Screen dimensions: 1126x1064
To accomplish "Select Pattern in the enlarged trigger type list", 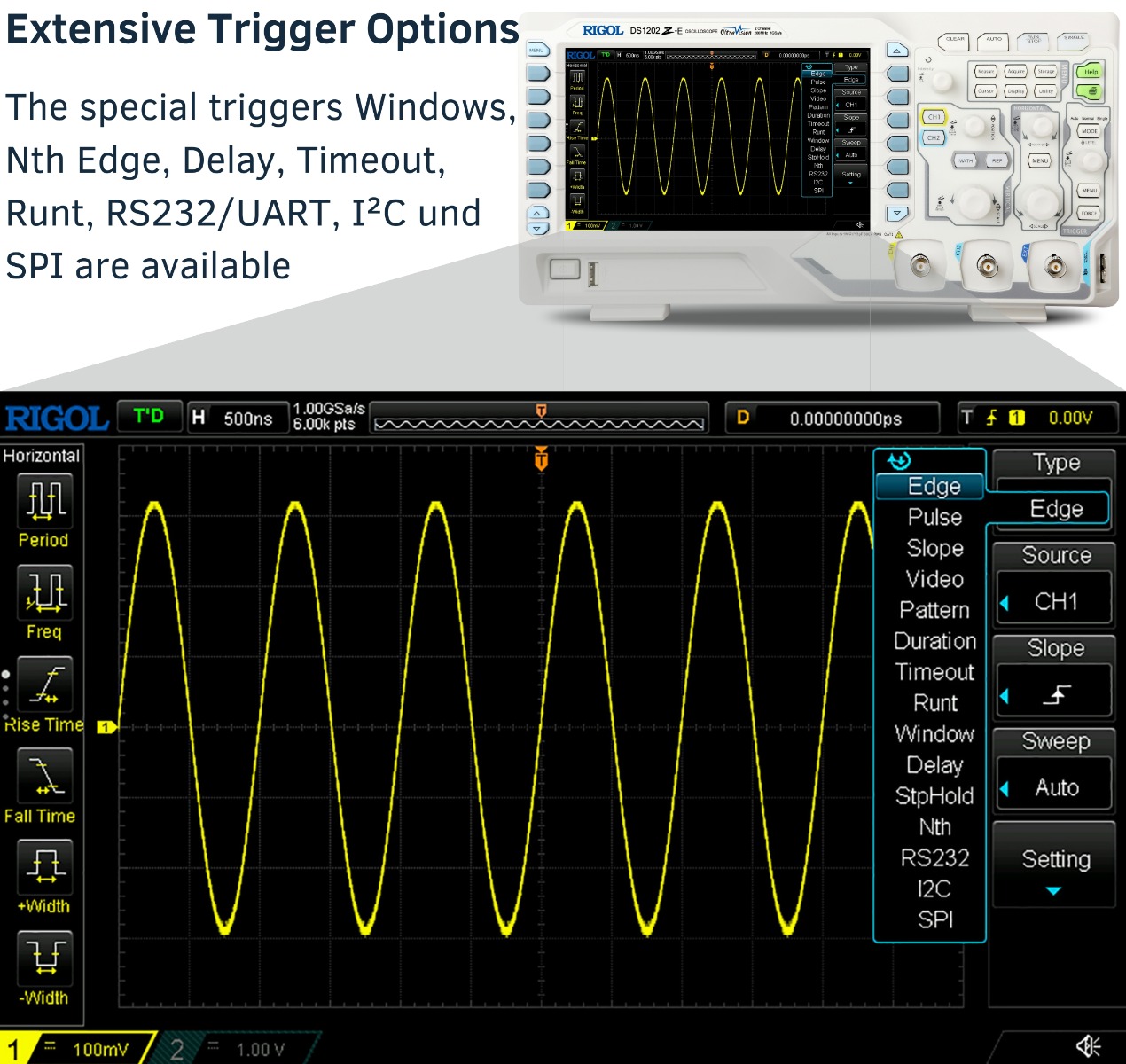I will (x=934, y=610).
